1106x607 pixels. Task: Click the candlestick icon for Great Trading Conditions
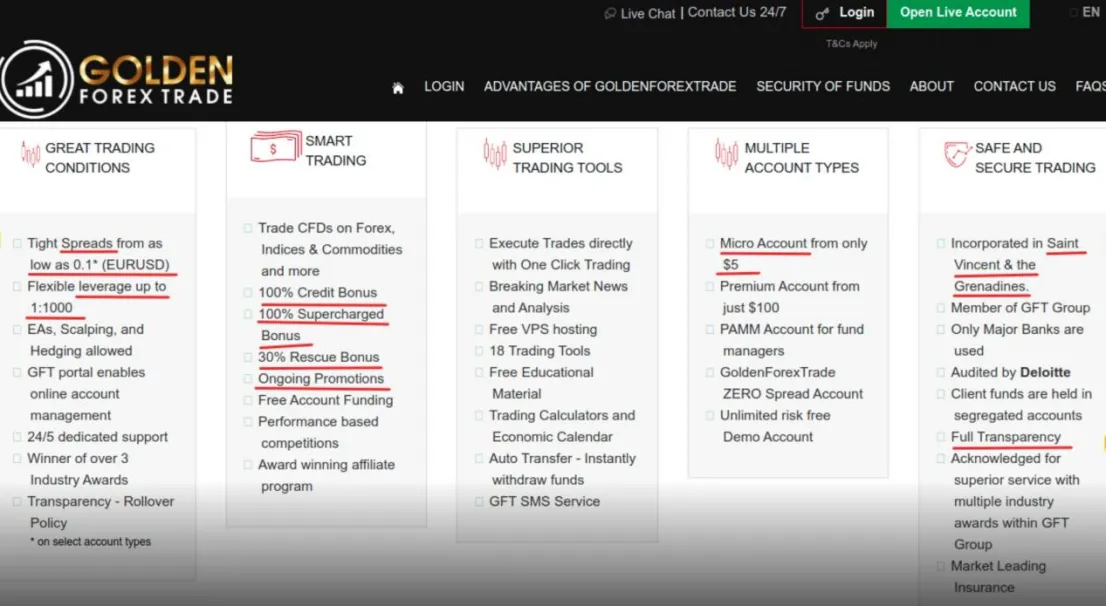pyautogui.click(x=30, y=153)
